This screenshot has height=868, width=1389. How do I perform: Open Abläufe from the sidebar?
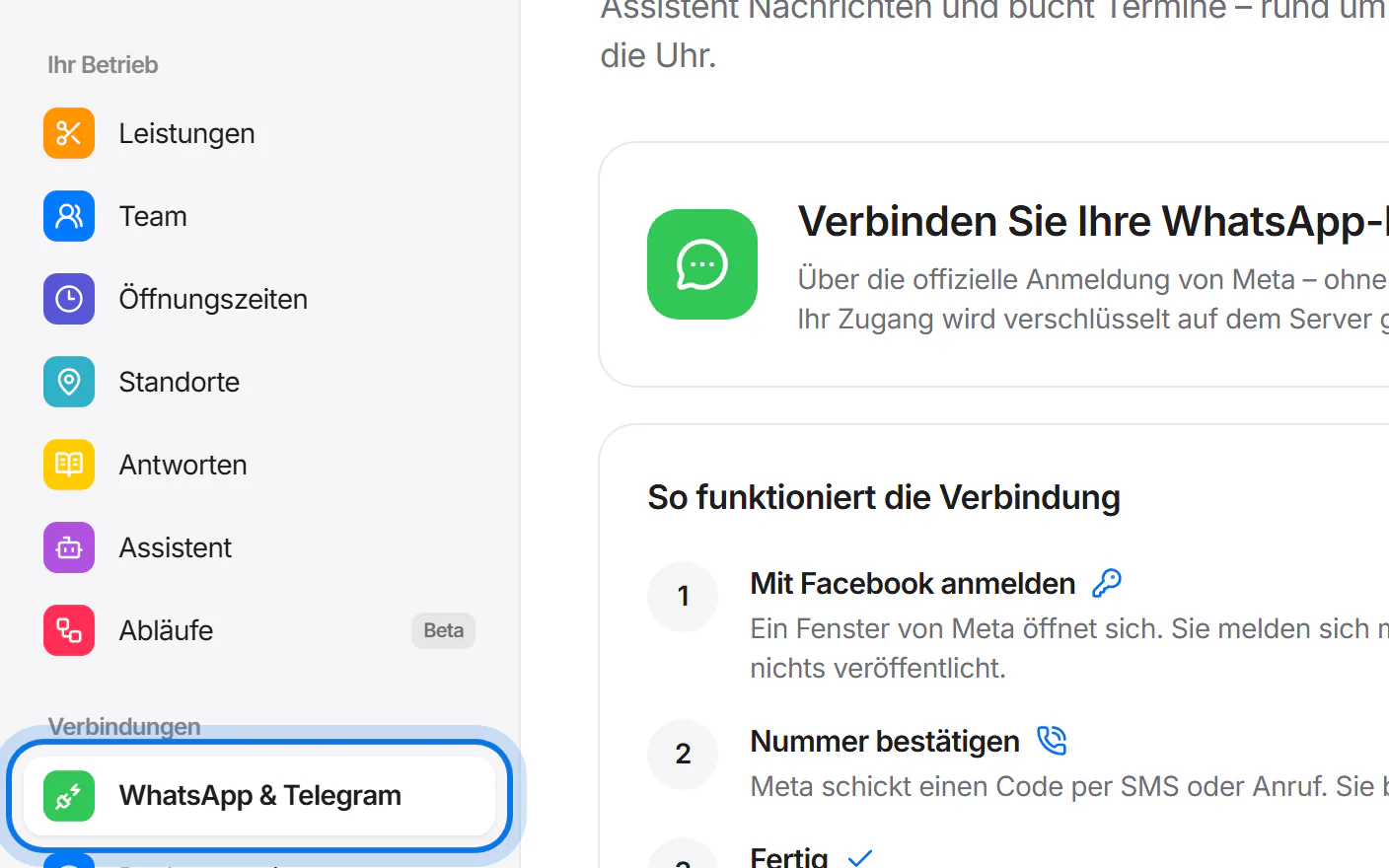pyautogui.click(x=259, y=630)
